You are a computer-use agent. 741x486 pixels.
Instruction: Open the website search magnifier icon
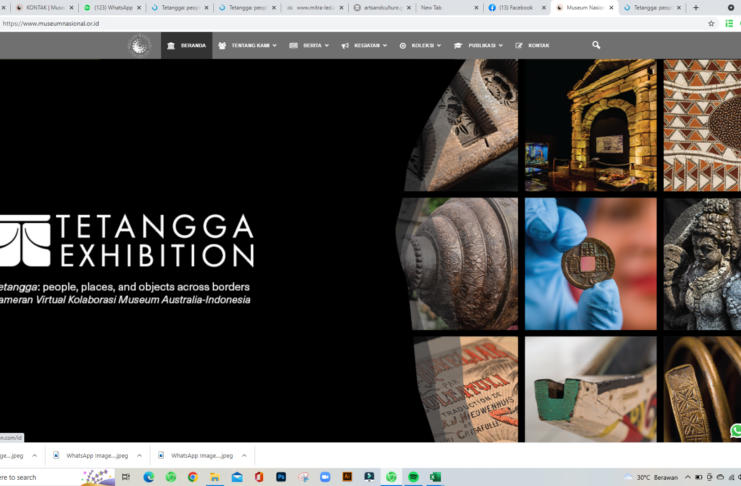596,45
